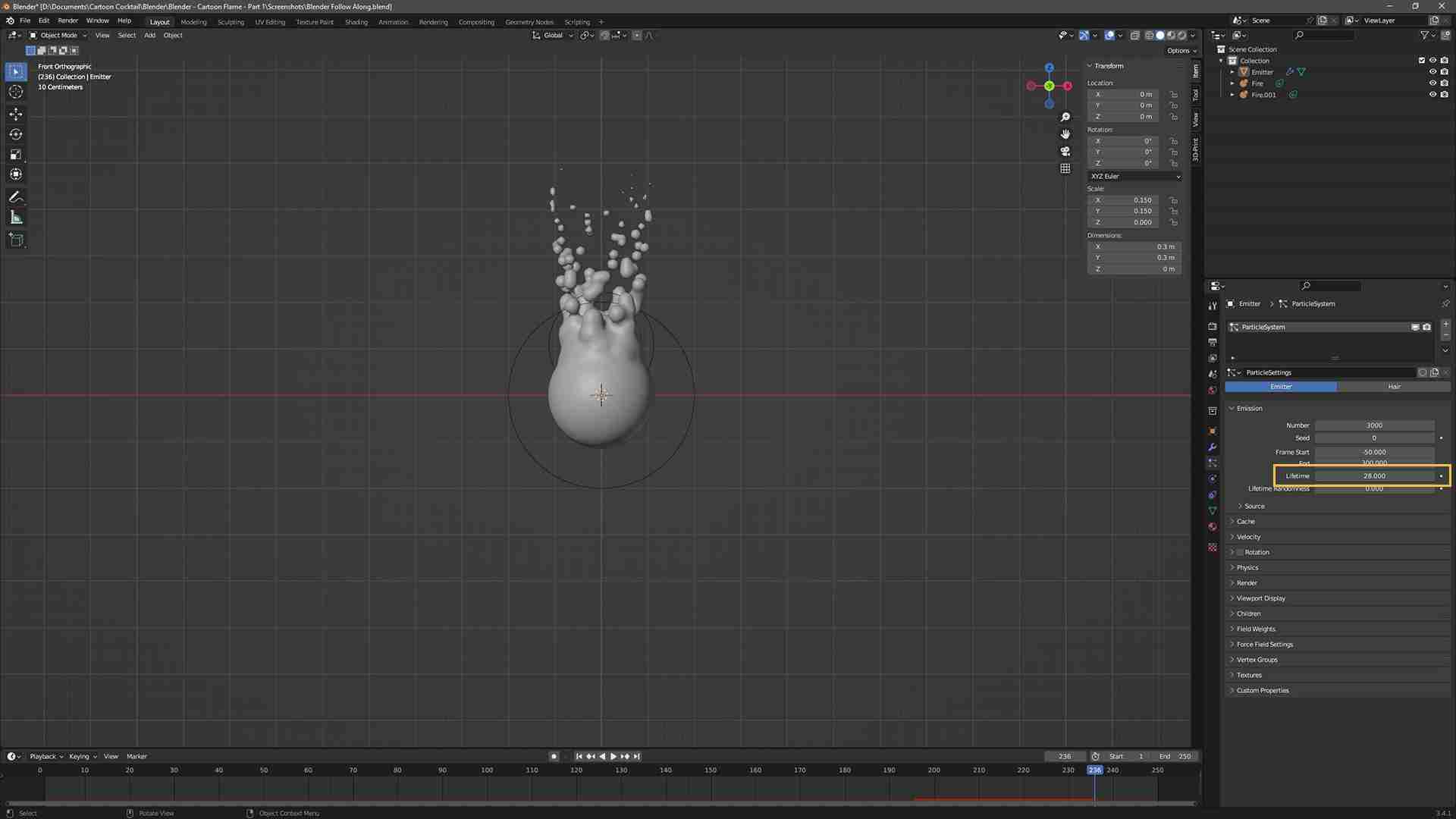
Task: Click the camera view icon in the viewport
Action: tap(1065, 151)
